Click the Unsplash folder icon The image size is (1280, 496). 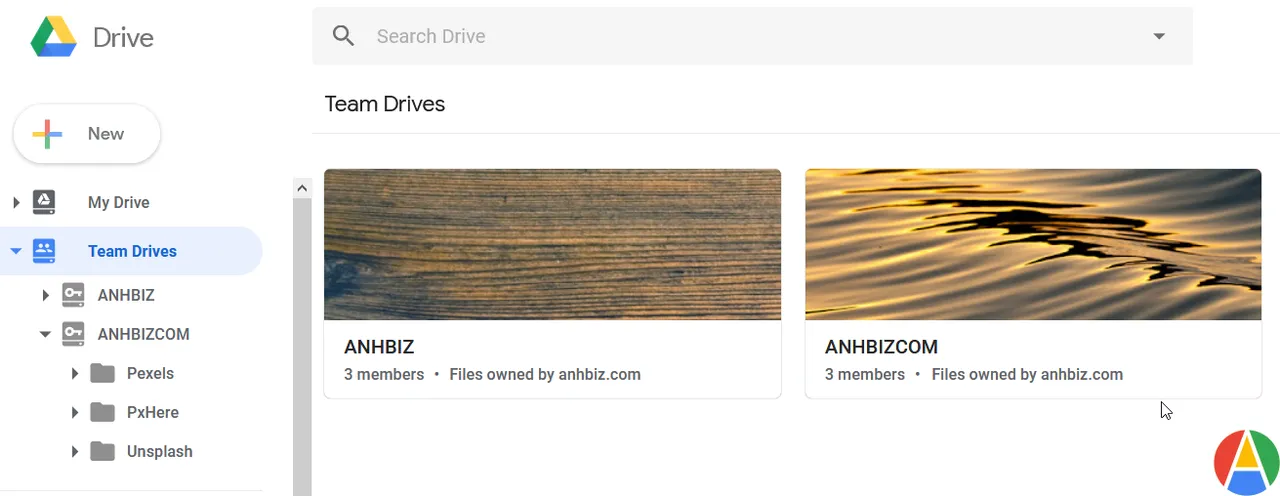point(102,451)
